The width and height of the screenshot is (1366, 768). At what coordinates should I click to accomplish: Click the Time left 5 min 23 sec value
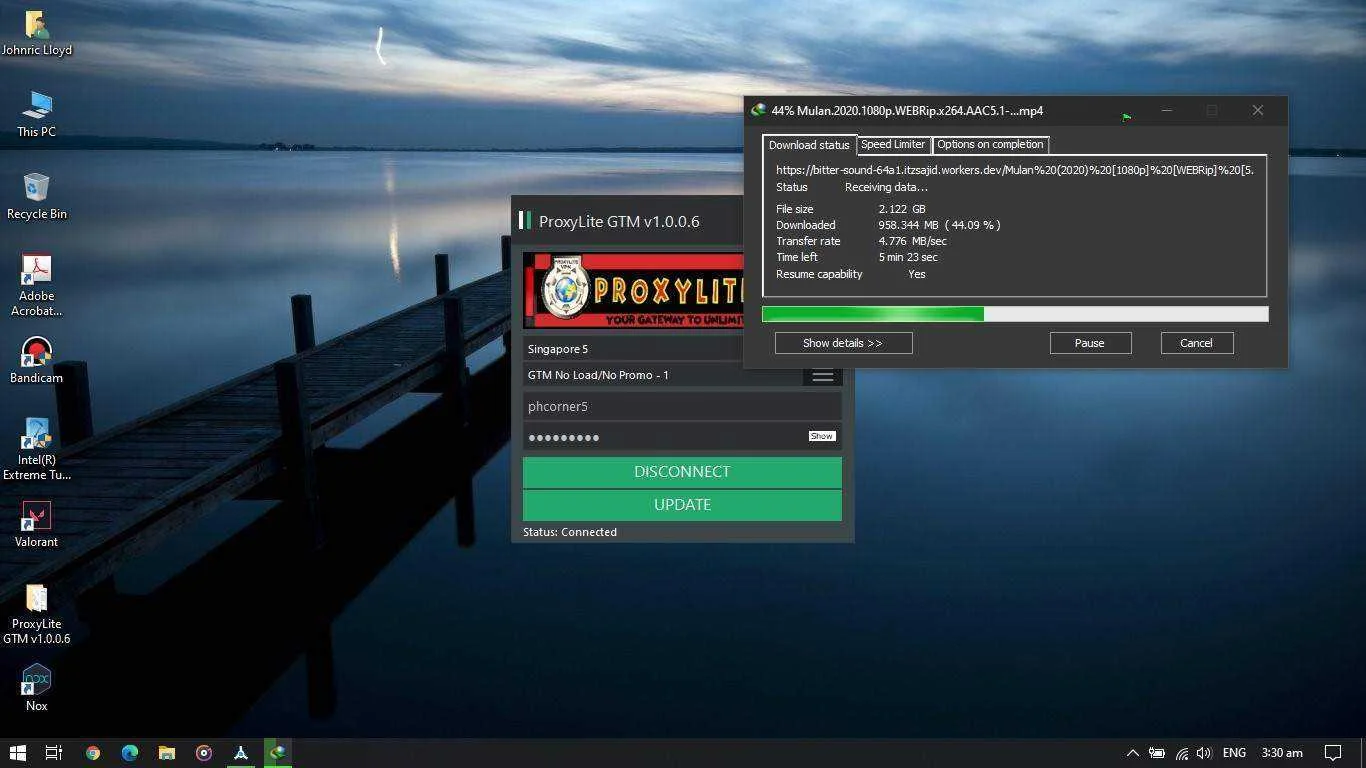point(908,257)
